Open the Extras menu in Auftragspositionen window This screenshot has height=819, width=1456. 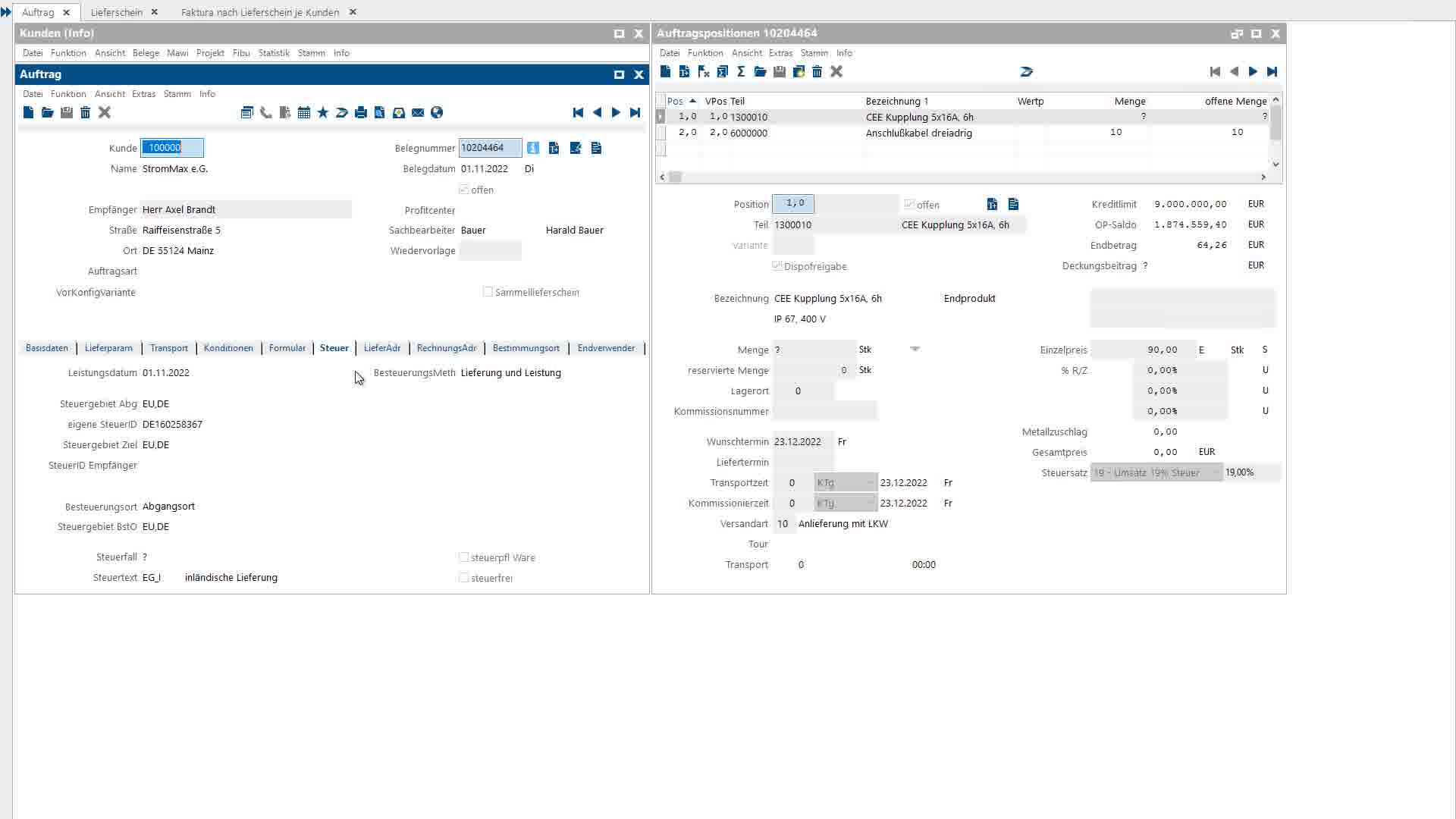coord(780,53)
